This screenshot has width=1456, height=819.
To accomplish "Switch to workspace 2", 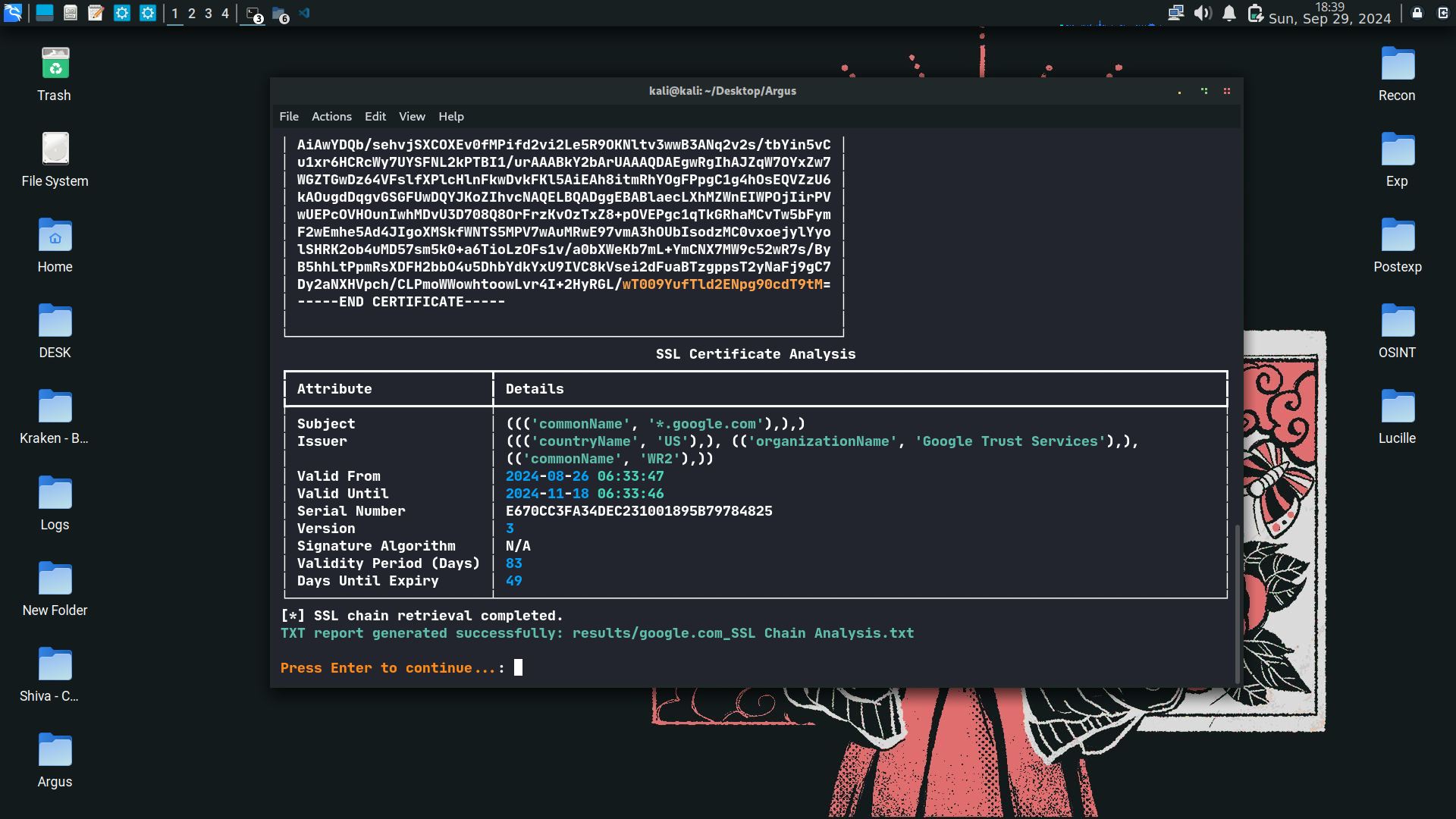I will [x=192, y=13].
